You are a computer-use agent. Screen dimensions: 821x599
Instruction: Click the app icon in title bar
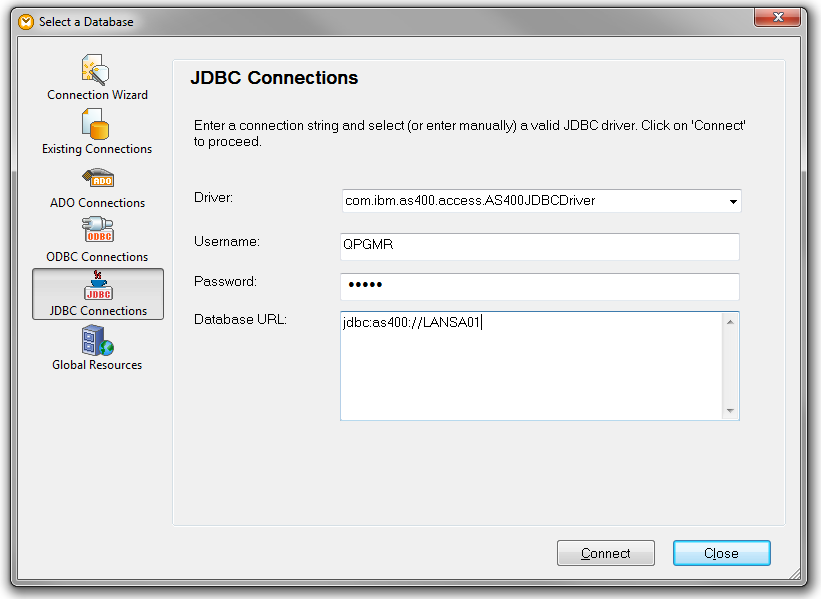[26, 21]
